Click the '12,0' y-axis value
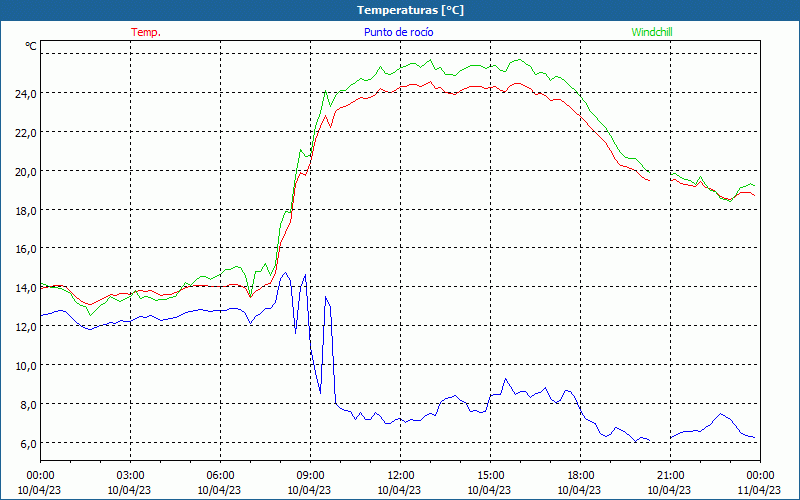Viewport: 800px width, 500px height. click(27, 327)
